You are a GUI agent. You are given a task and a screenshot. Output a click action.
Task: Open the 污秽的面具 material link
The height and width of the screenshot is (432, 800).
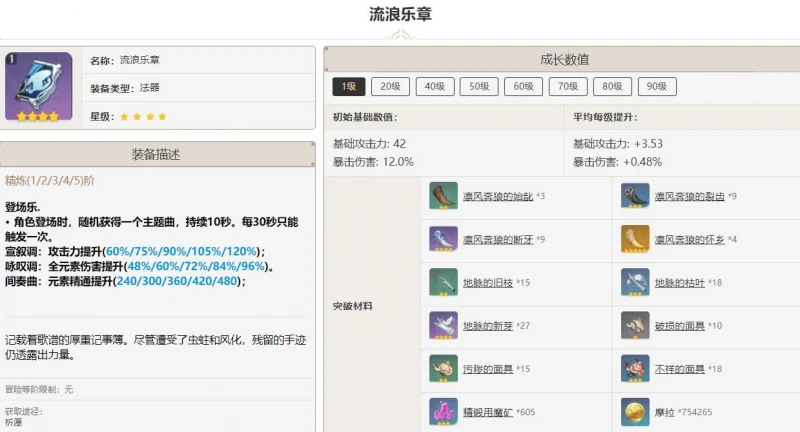tap(487, 369)
